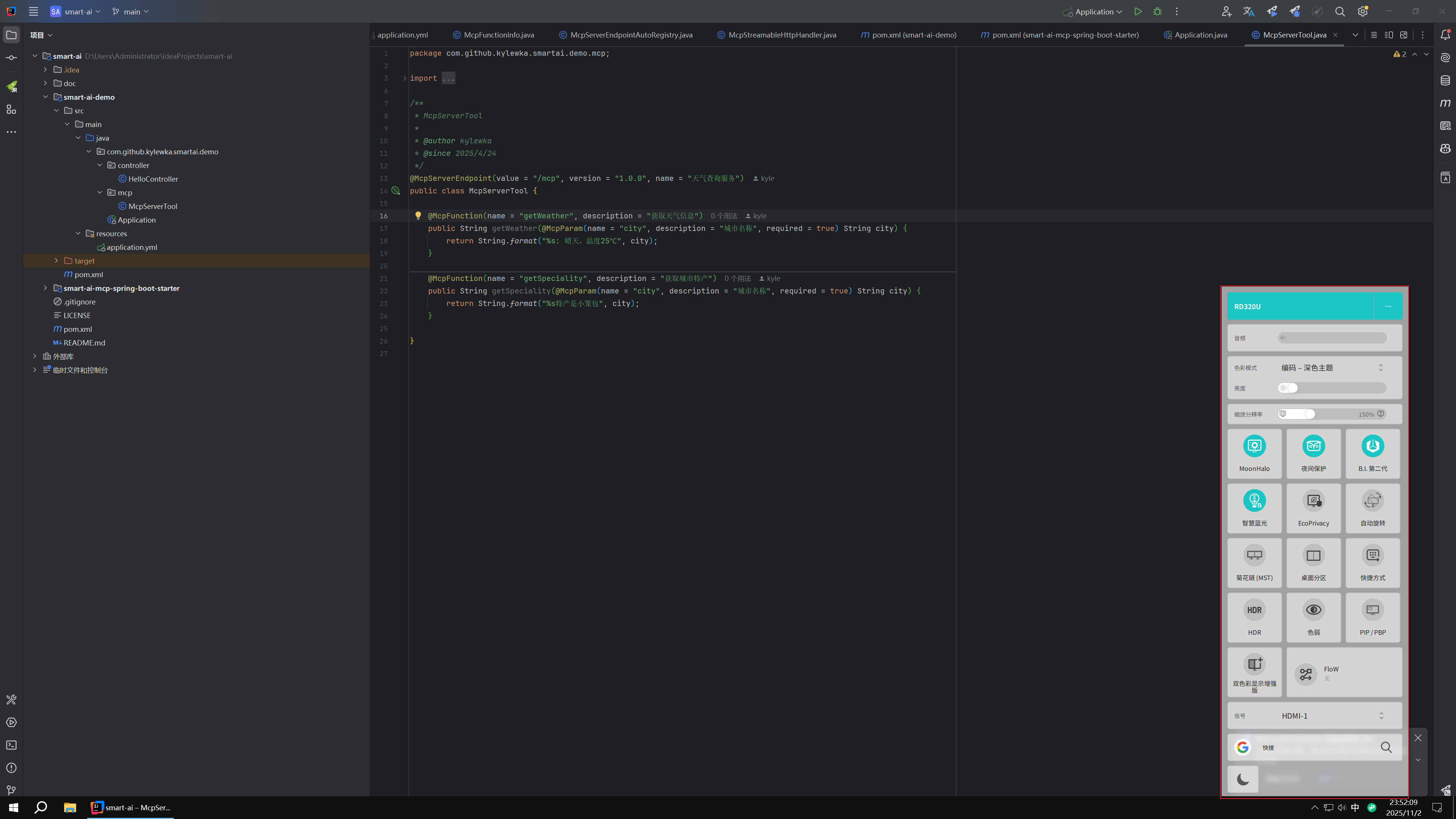
Task: Open the Git tool window icon
Action: click(11, 790)
